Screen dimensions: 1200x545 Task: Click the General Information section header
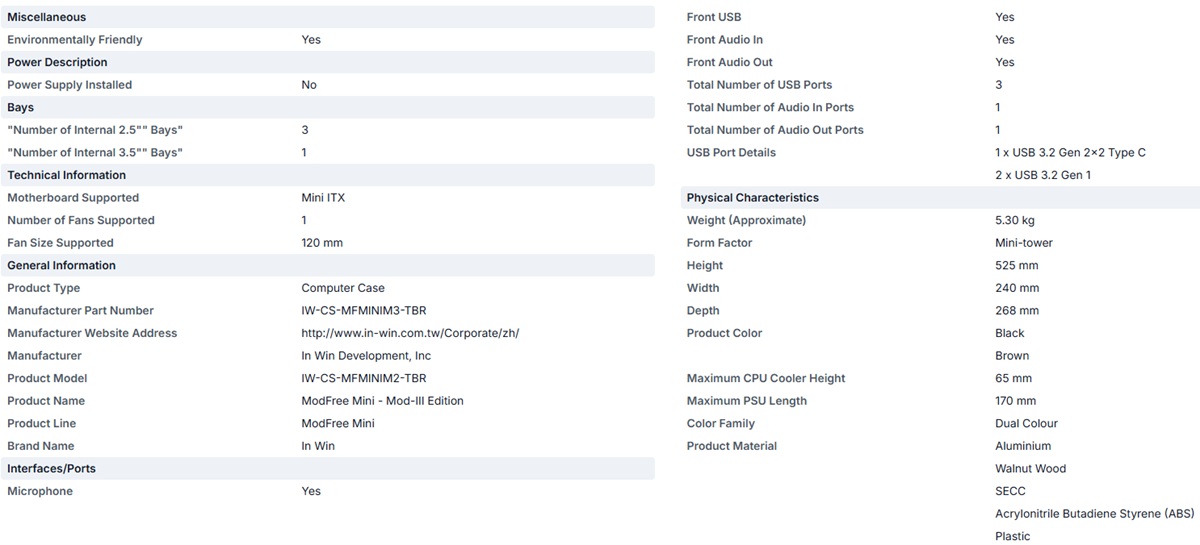tap(61, 265)
